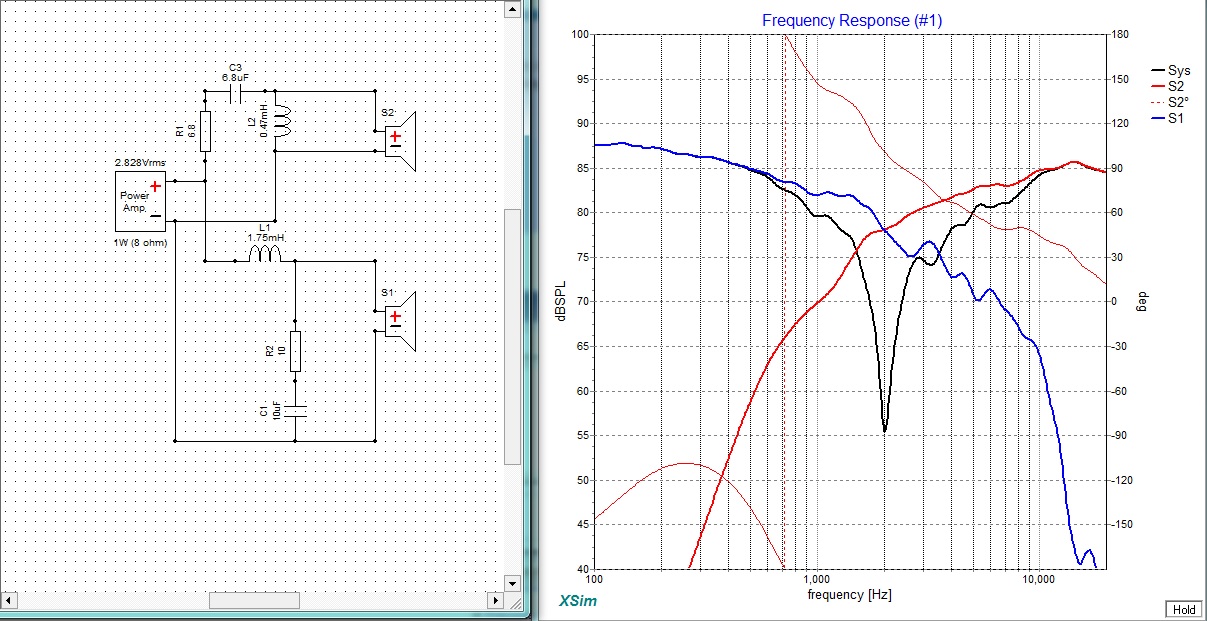Click the solid red S2 legend entry
This screenshot has height=621, width=1207.
(1169, 86)
